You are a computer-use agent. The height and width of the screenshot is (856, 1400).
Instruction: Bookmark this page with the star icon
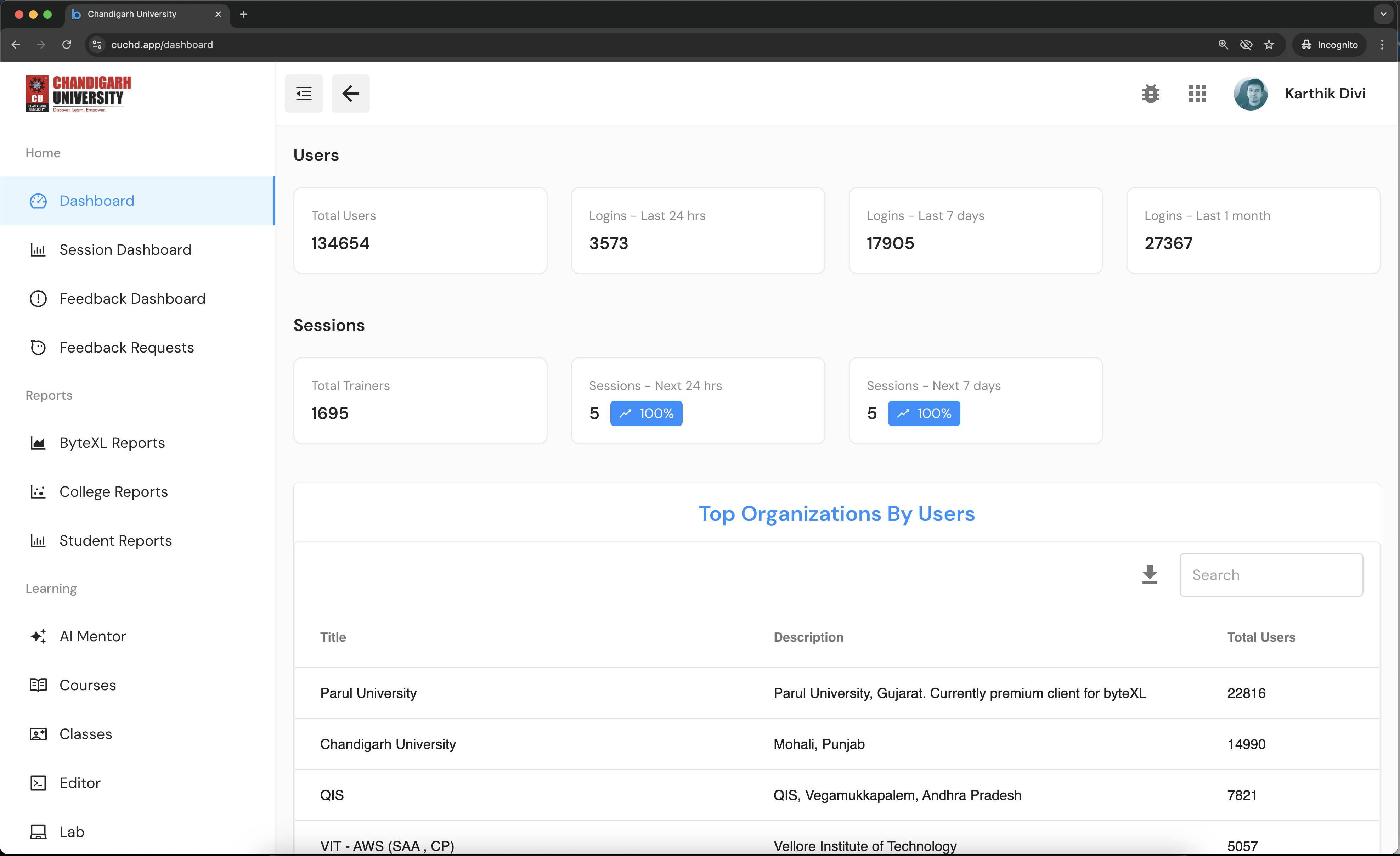click(x=1269, y=44)
